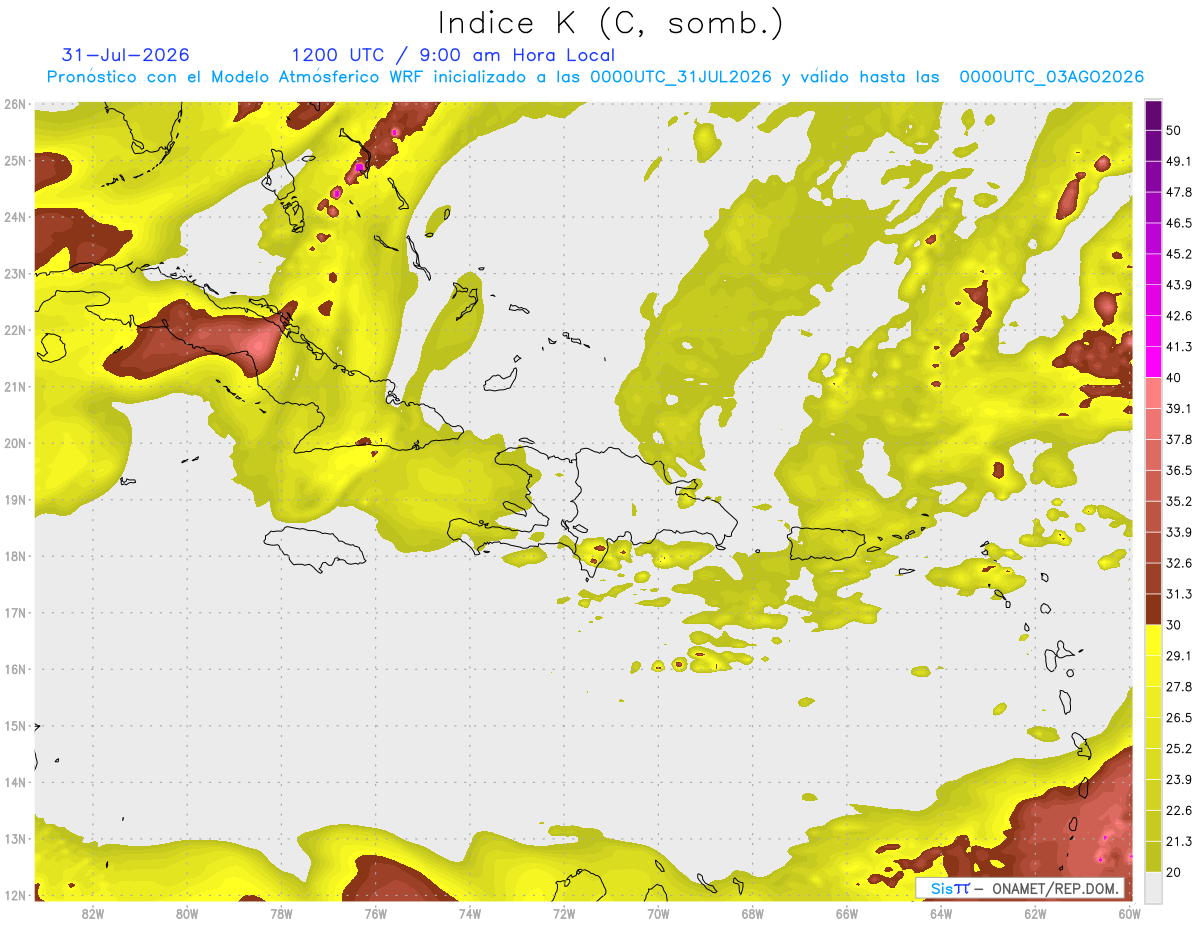Click the 'Indice K (C, somb.)' title

point(610,24)
